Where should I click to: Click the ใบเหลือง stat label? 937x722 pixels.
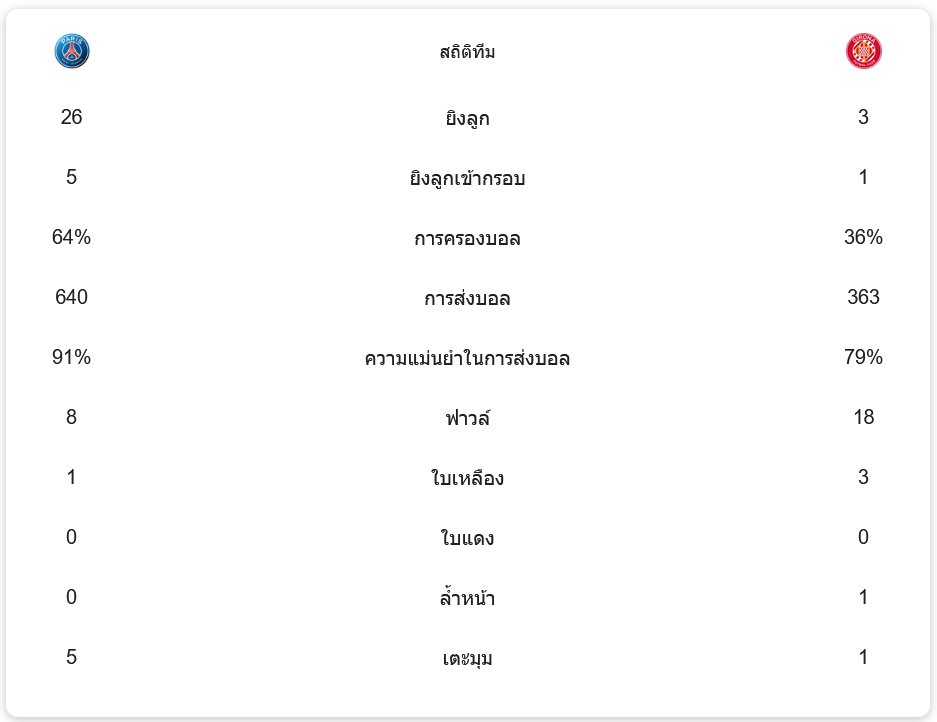click(x=467, y=479)
